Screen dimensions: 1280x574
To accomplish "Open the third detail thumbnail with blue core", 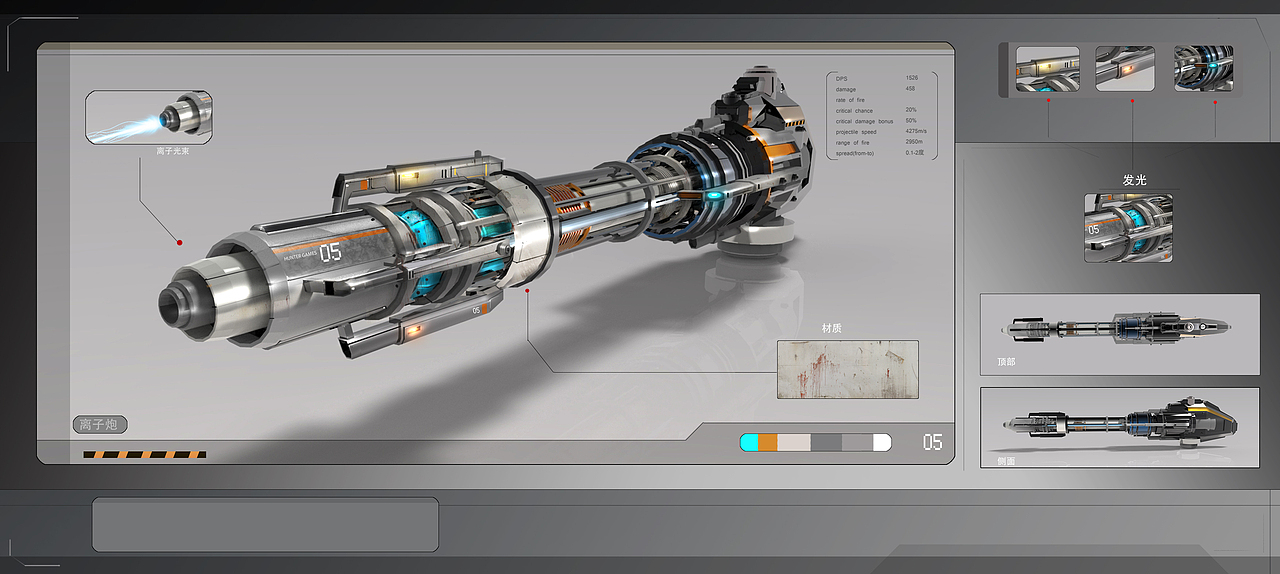I will (1203, 69).
